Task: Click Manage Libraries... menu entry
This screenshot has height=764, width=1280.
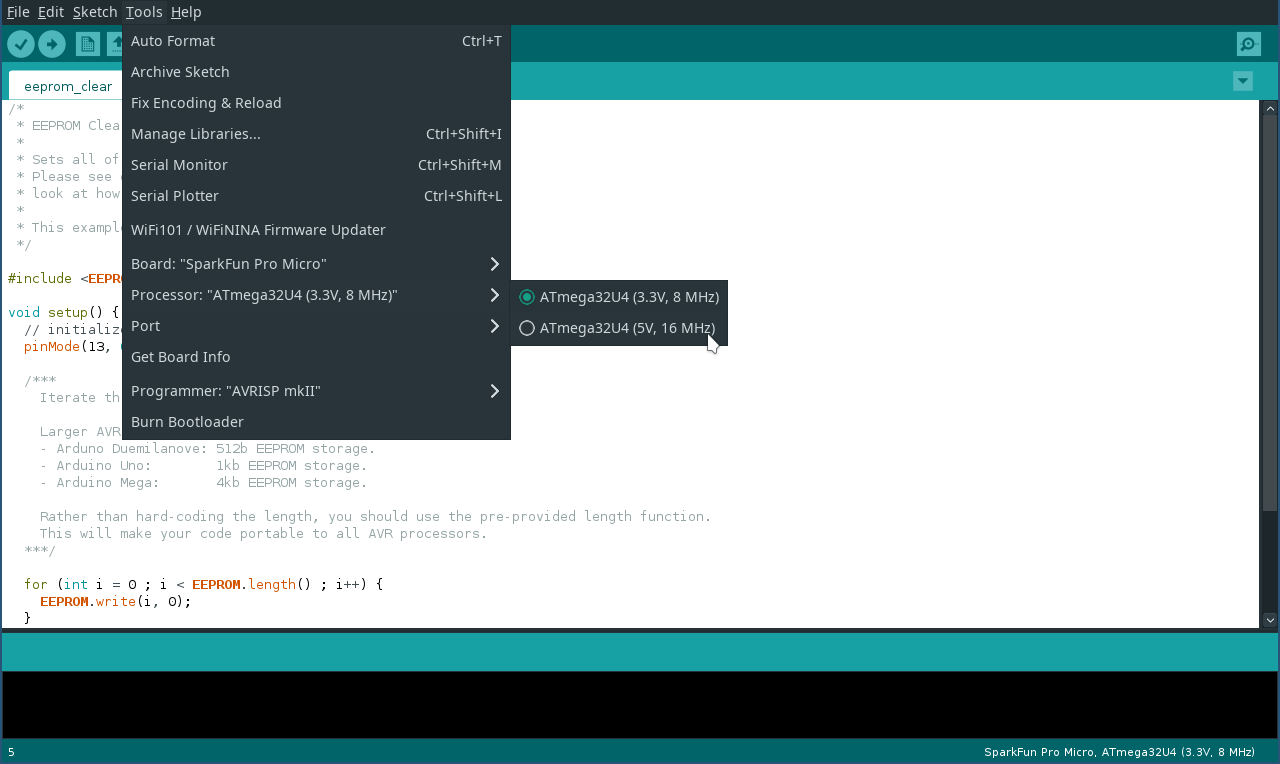Action: (316, 134)
